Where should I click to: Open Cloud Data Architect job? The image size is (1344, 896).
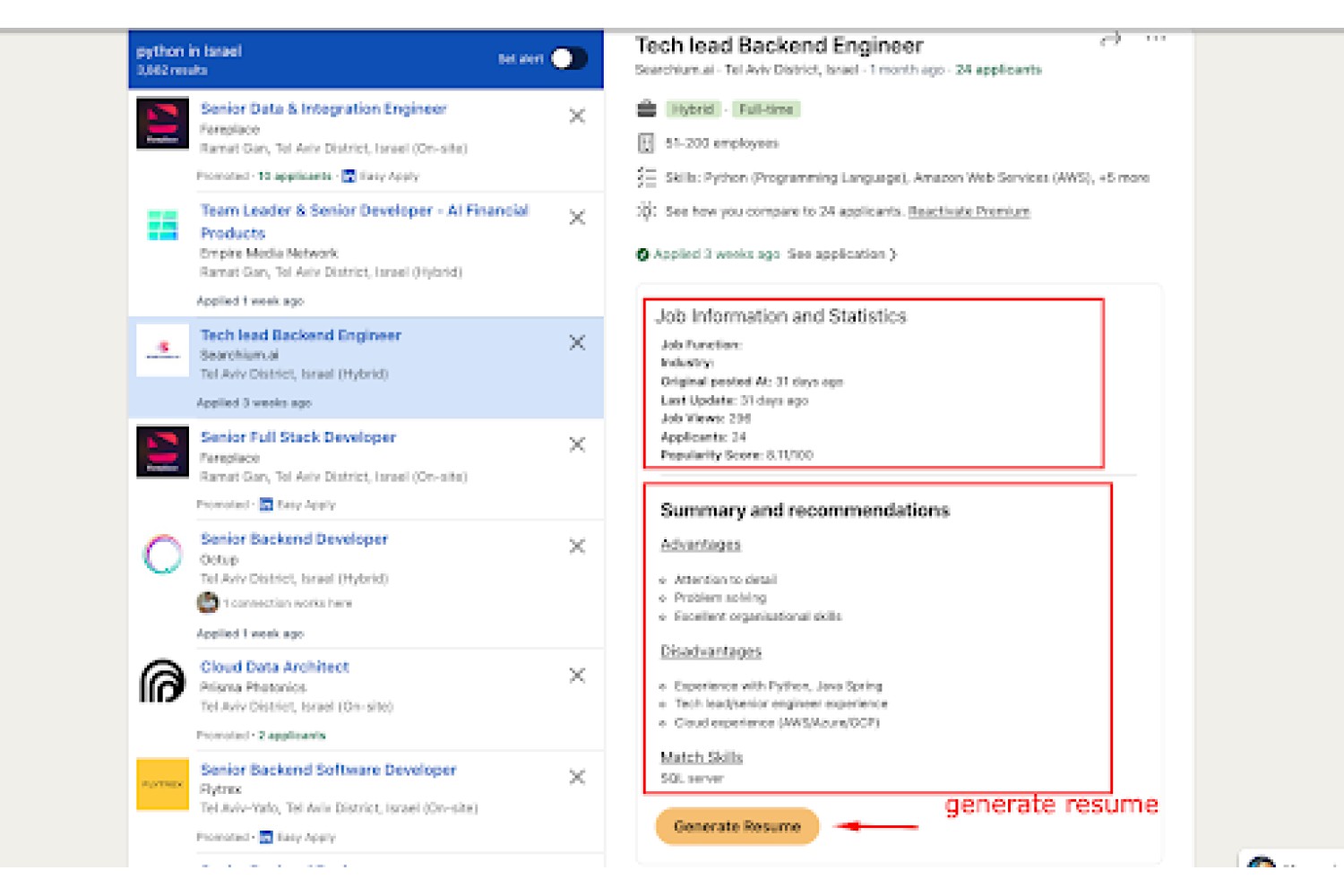275,667
